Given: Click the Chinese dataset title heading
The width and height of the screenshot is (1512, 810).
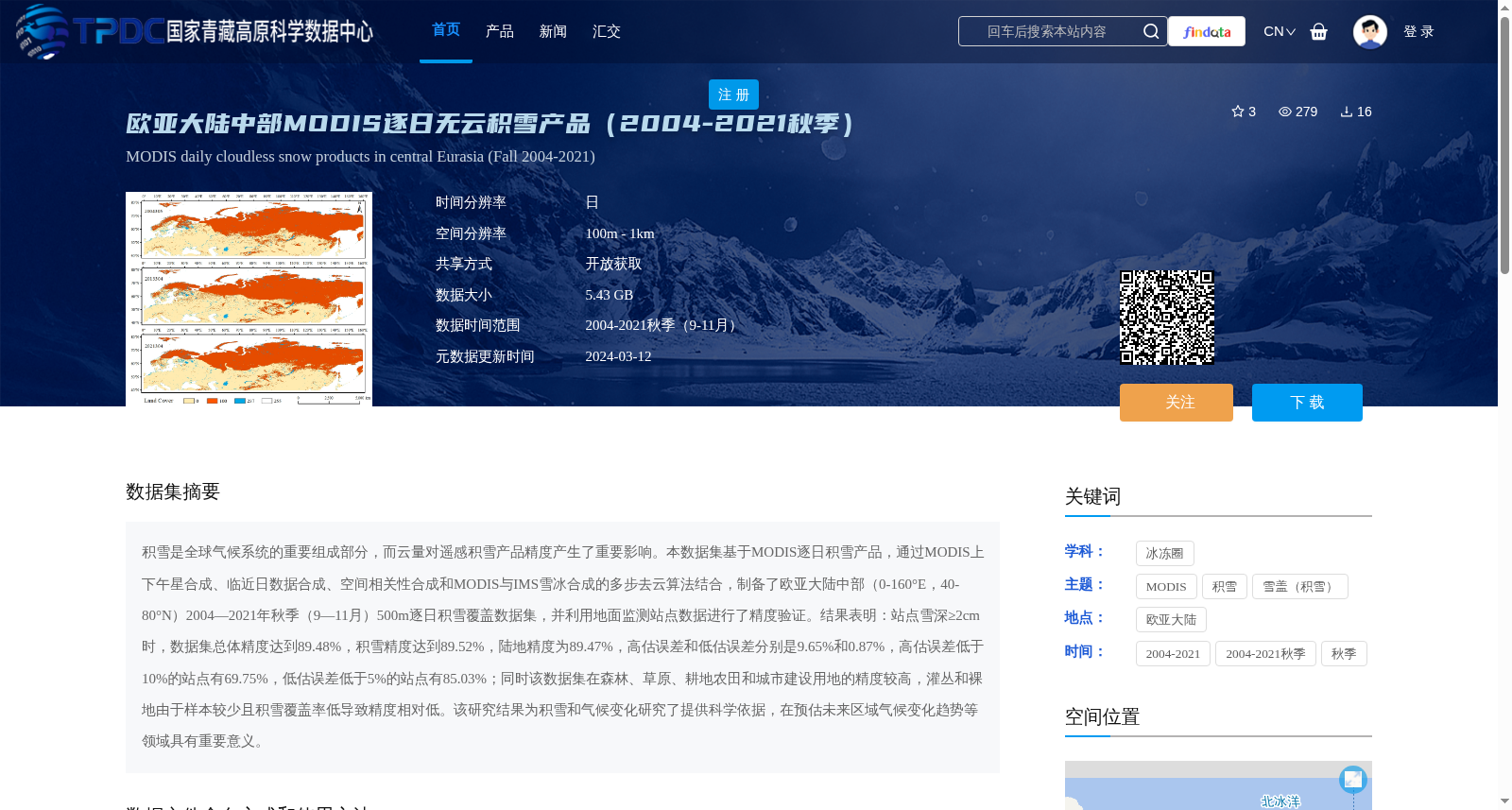Looking at the screenshot, I should pos(490,123).
